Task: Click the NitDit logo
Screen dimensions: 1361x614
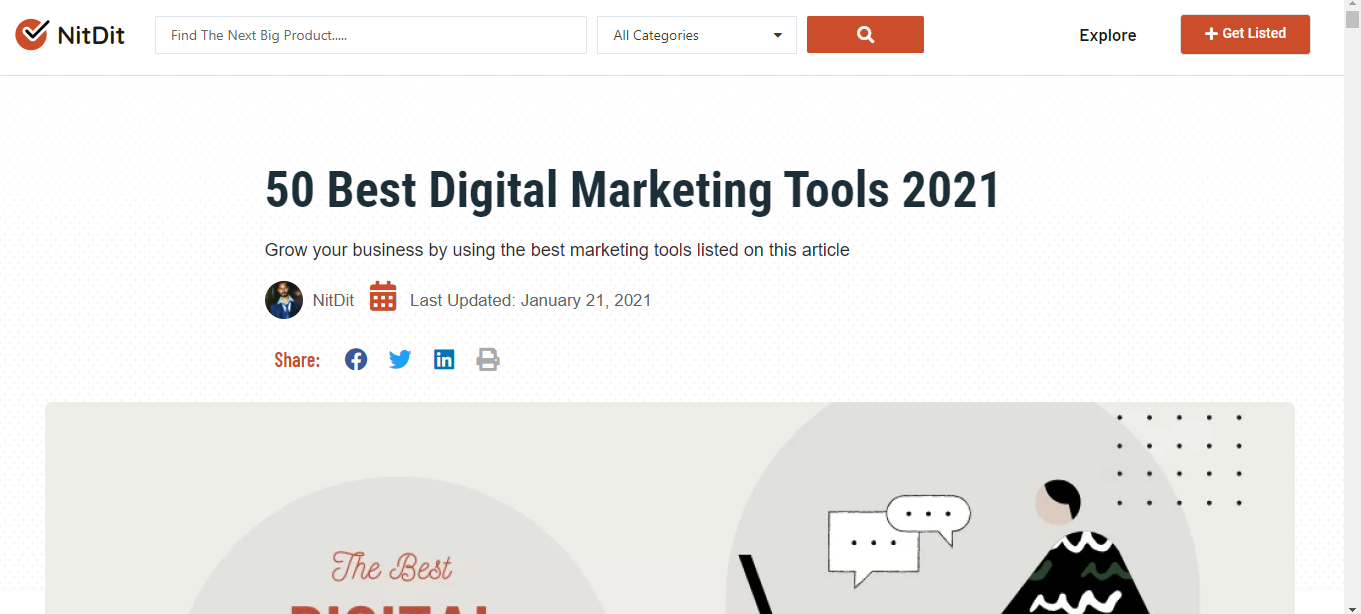Action: point(70,35)
